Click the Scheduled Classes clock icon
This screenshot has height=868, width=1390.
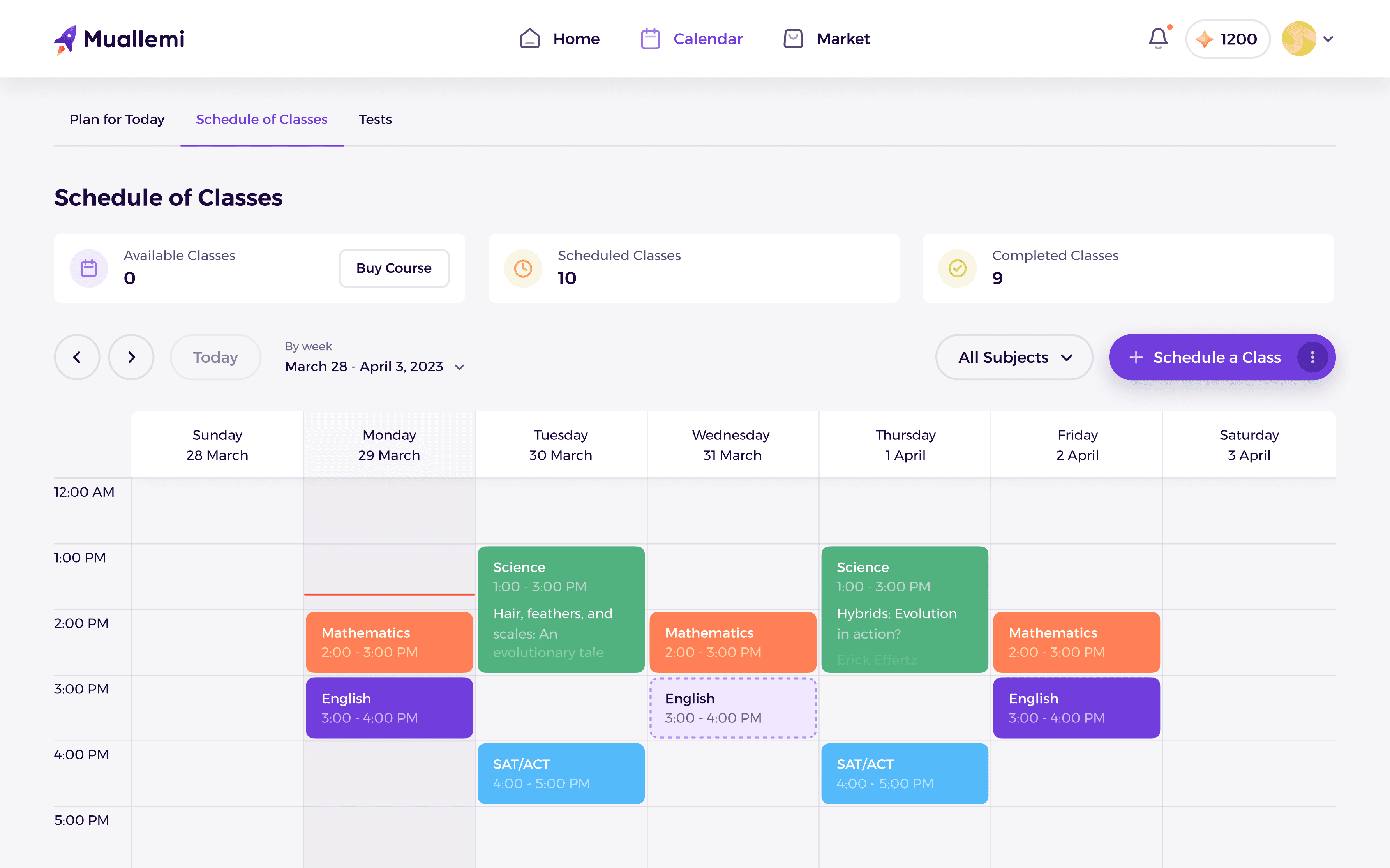[523, 268]
